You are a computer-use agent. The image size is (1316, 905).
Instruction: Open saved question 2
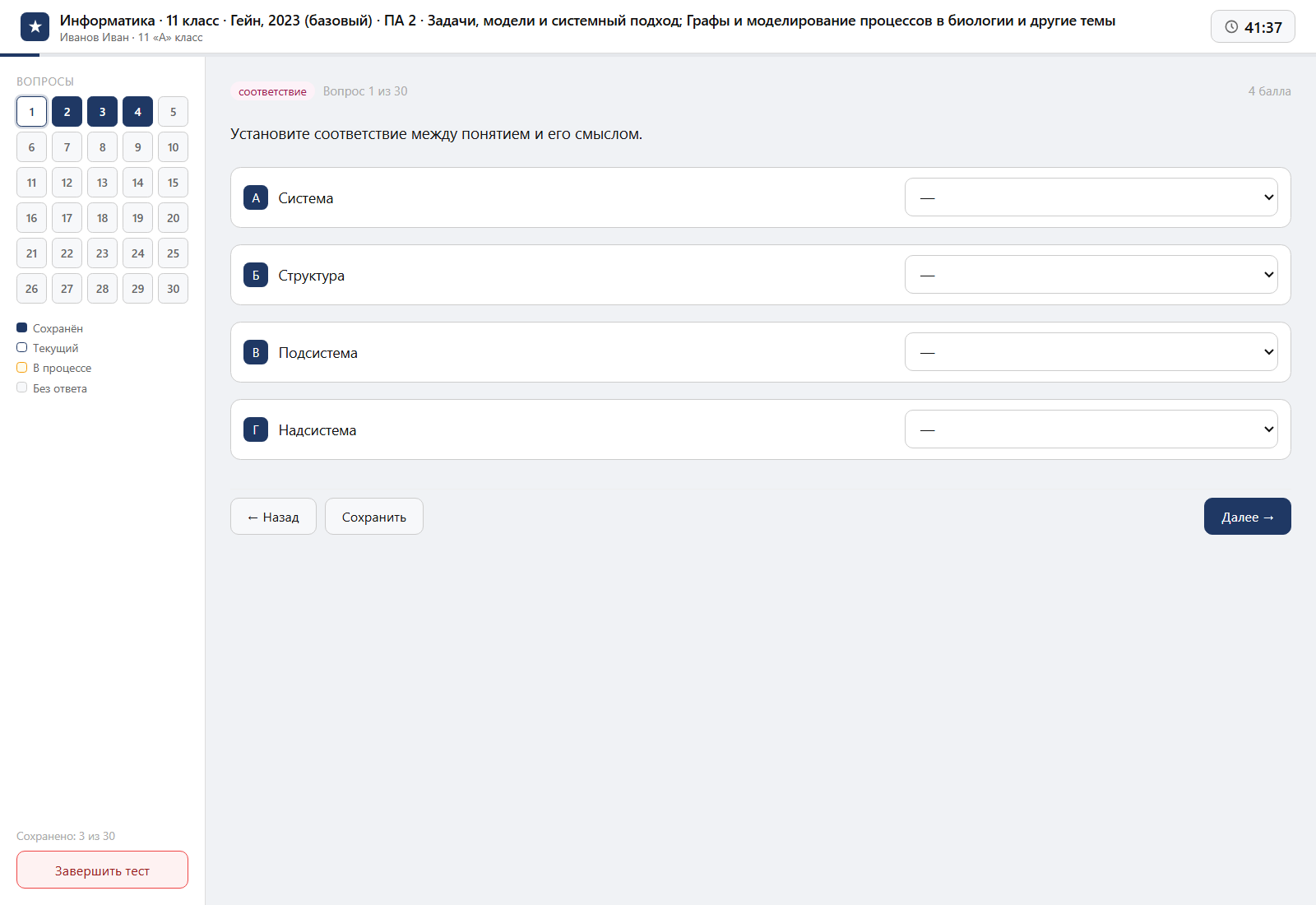tap(67, 112)
